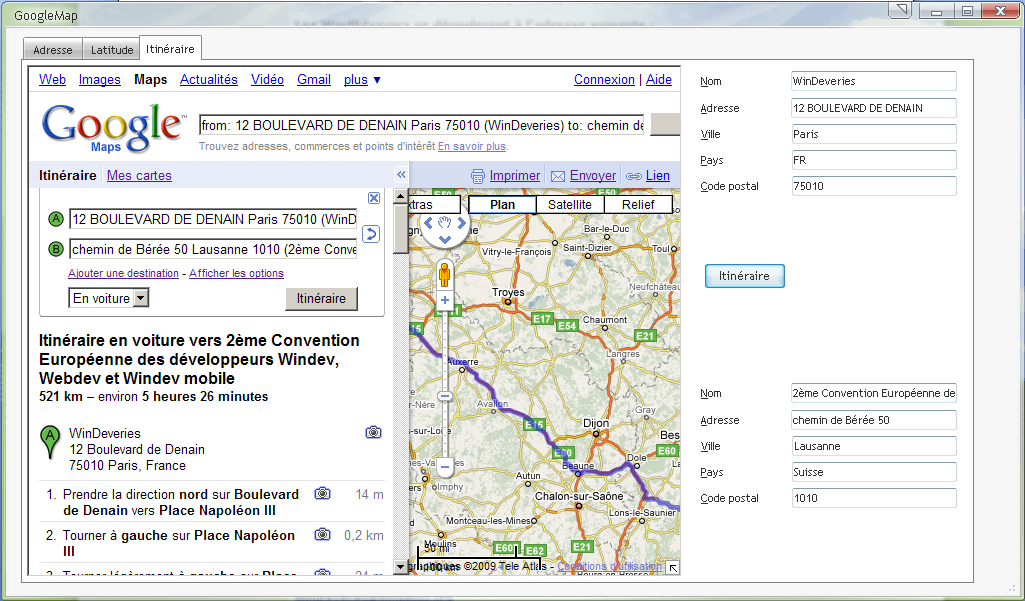Open the Gmail link
This screenshot has height=601, width=1025.
click(314, 80)
